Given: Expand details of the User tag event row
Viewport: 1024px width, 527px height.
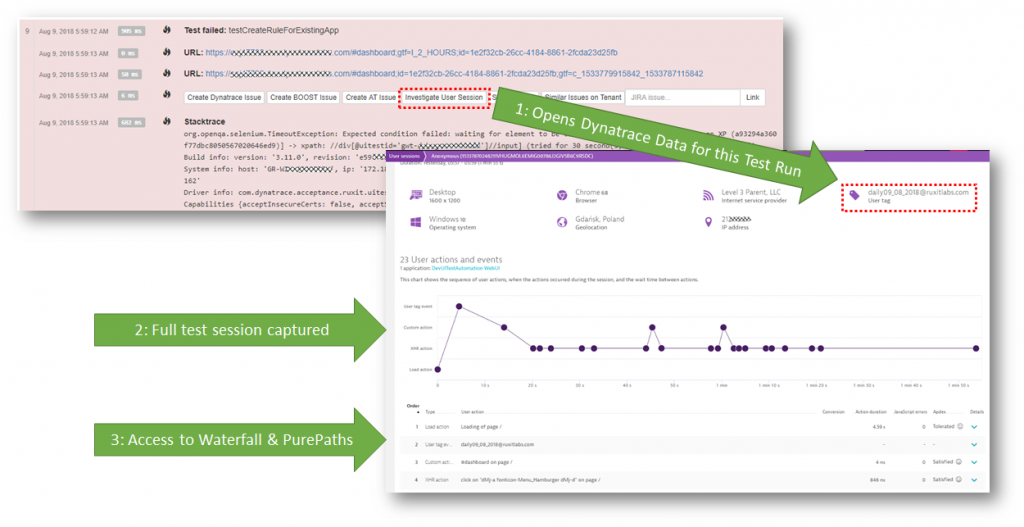Looking at the screenshot, I should pos(974,445).
